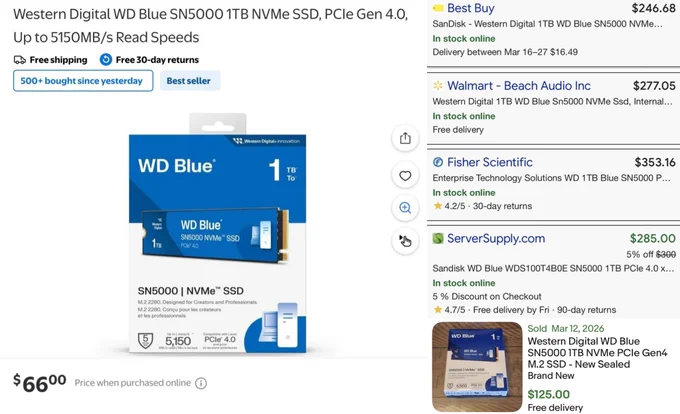
Task: Open the Fisher Scientific store link
Action: (490, 162)
